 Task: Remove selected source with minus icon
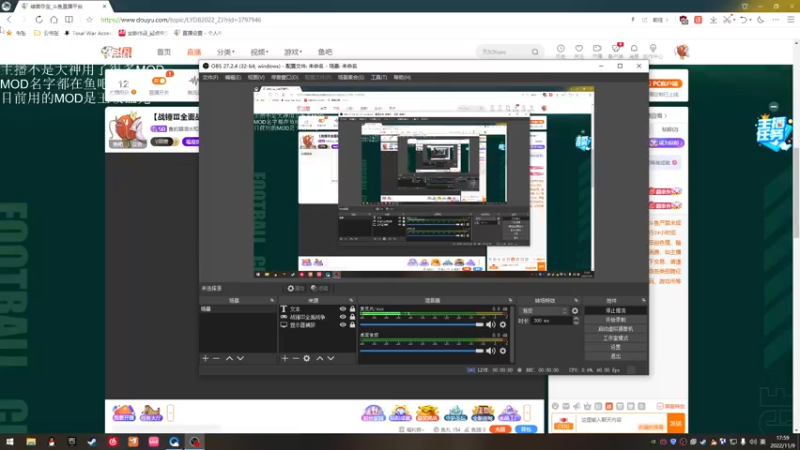point(295,359)
